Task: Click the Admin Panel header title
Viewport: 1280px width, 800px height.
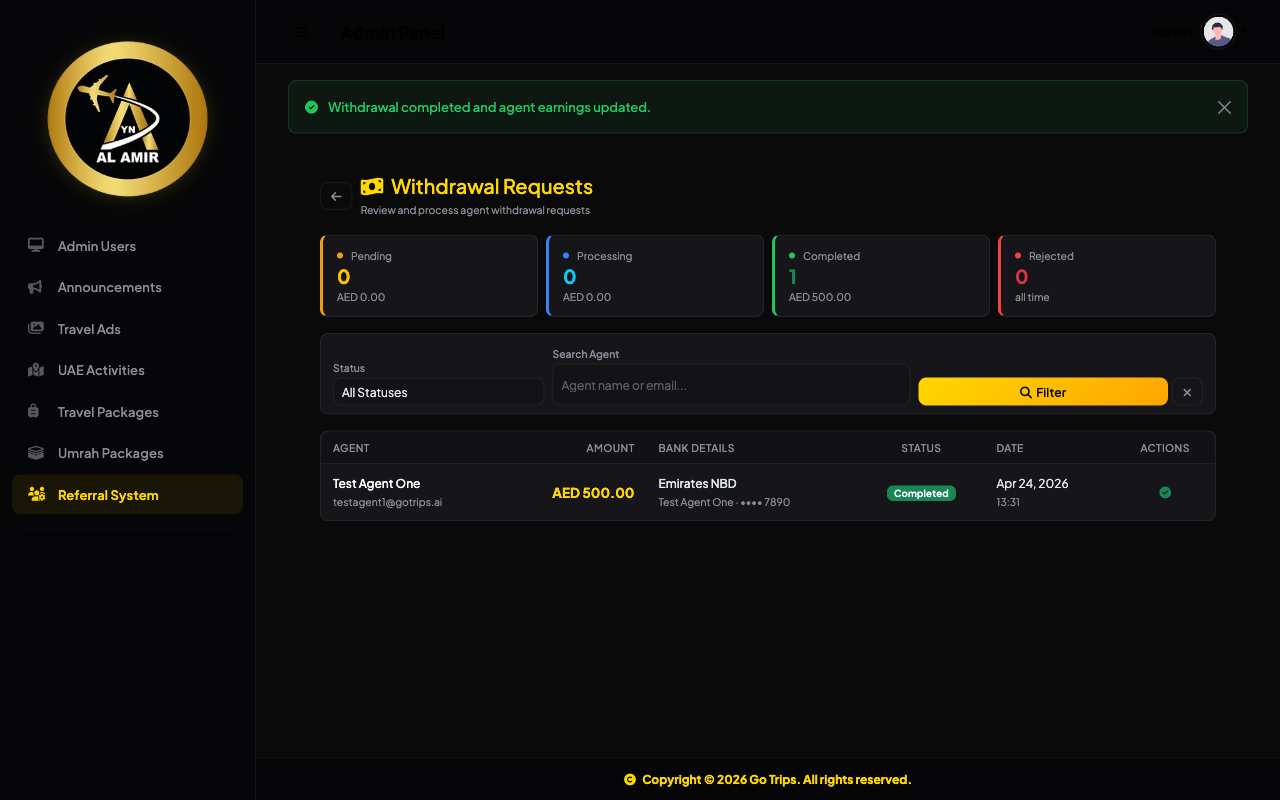Action: click(x=392, y=32)
